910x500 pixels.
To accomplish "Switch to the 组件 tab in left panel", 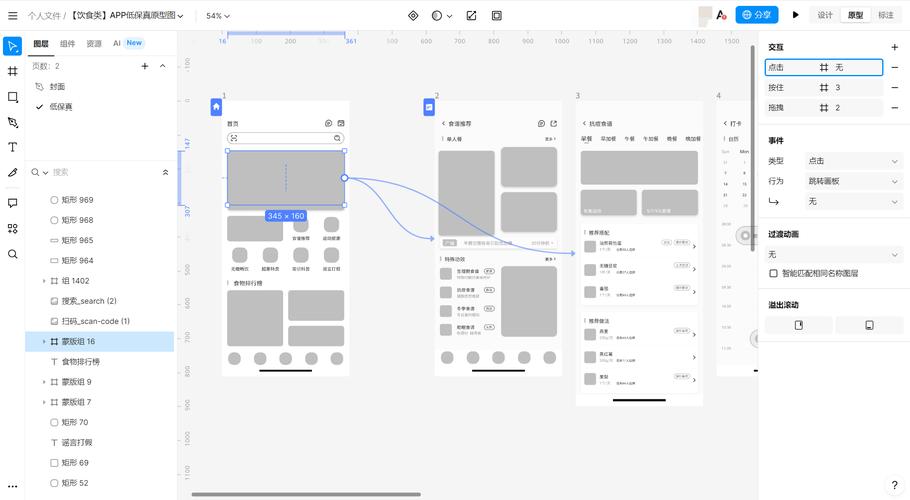I will pos(68,44).
